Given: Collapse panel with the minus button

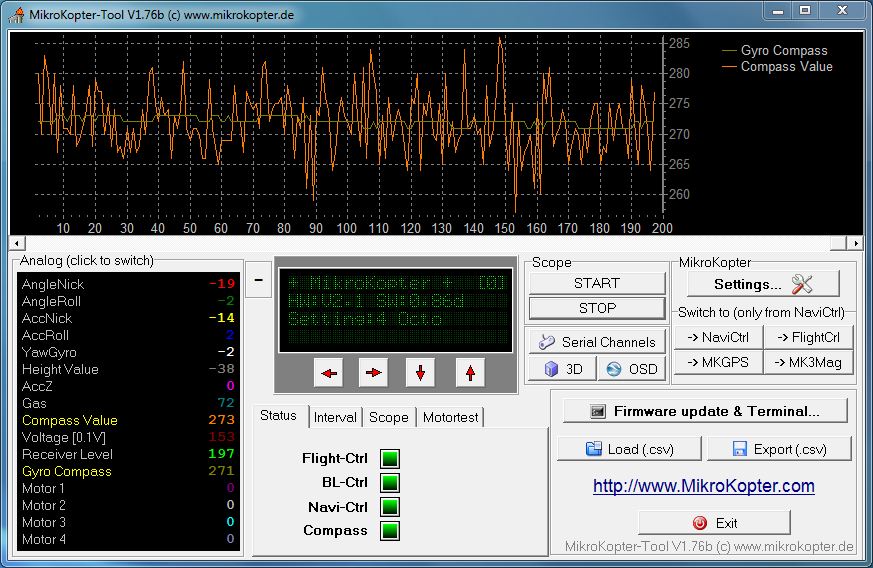Looking at the screenshot, I should [257, 280].
